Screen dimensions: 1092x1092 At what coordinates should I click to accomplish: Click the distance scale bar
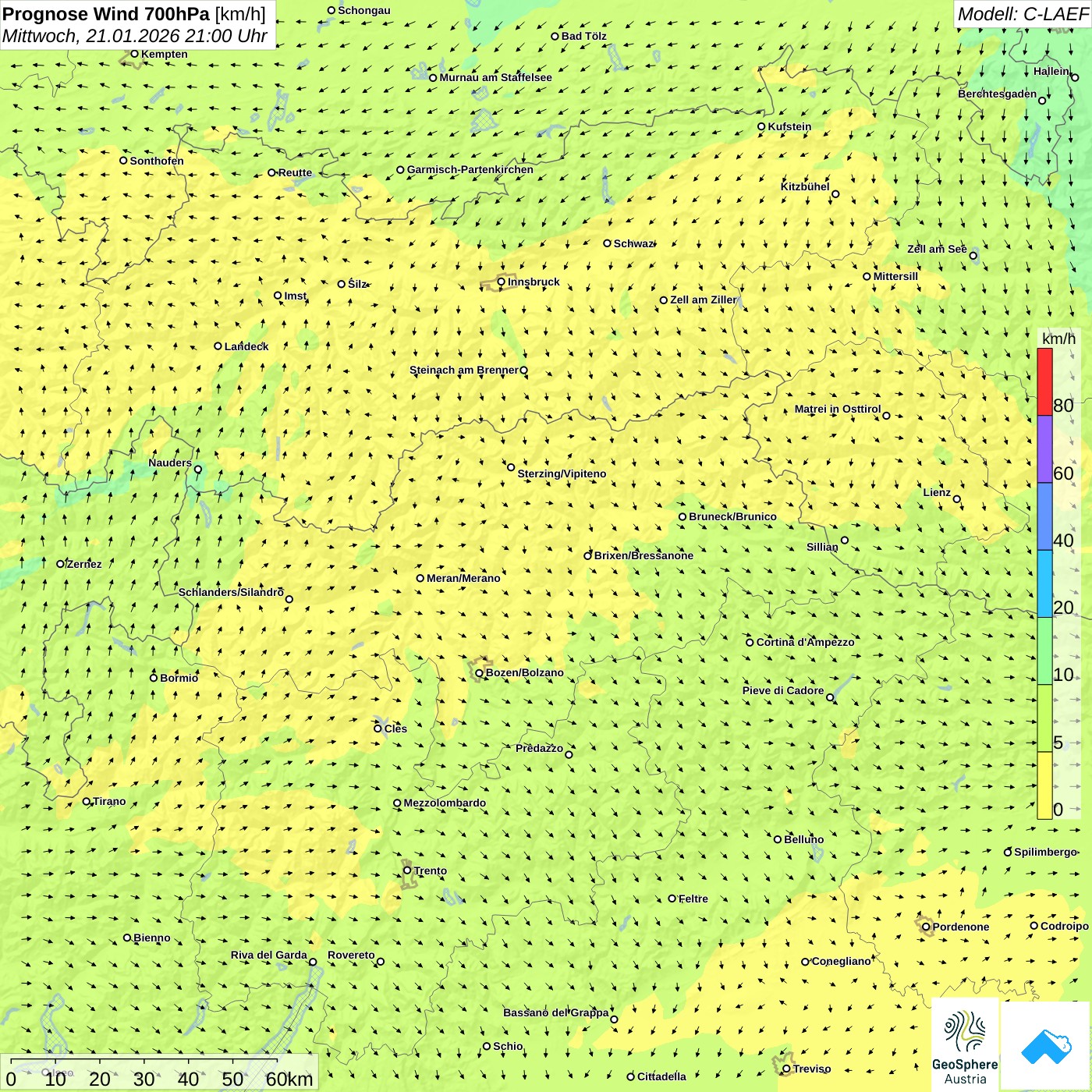pyautogui.click(x=144, y=1060)
